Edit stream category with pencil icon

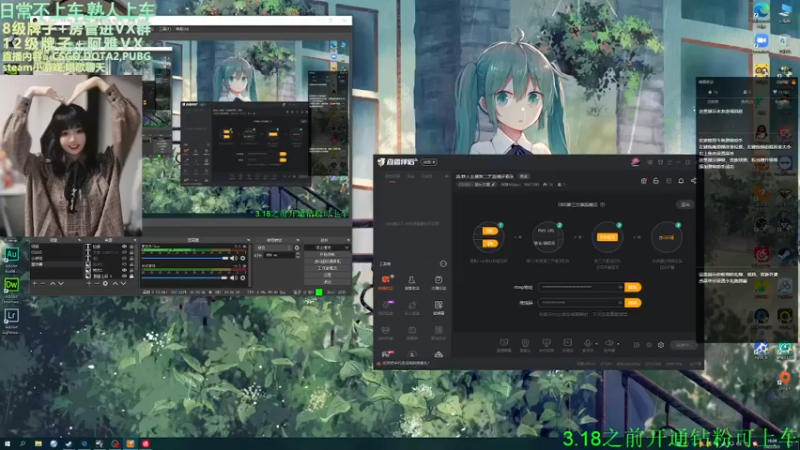coord(493,185)
